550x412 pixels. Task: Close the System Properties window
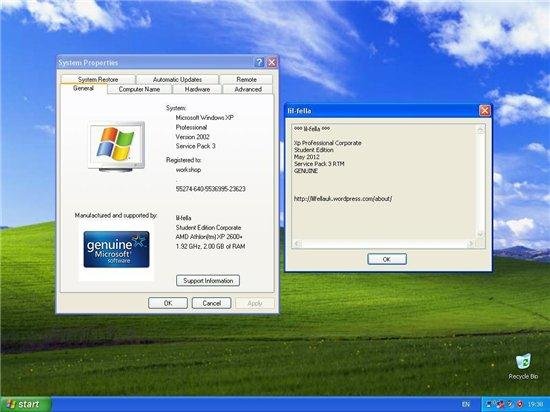272,62
